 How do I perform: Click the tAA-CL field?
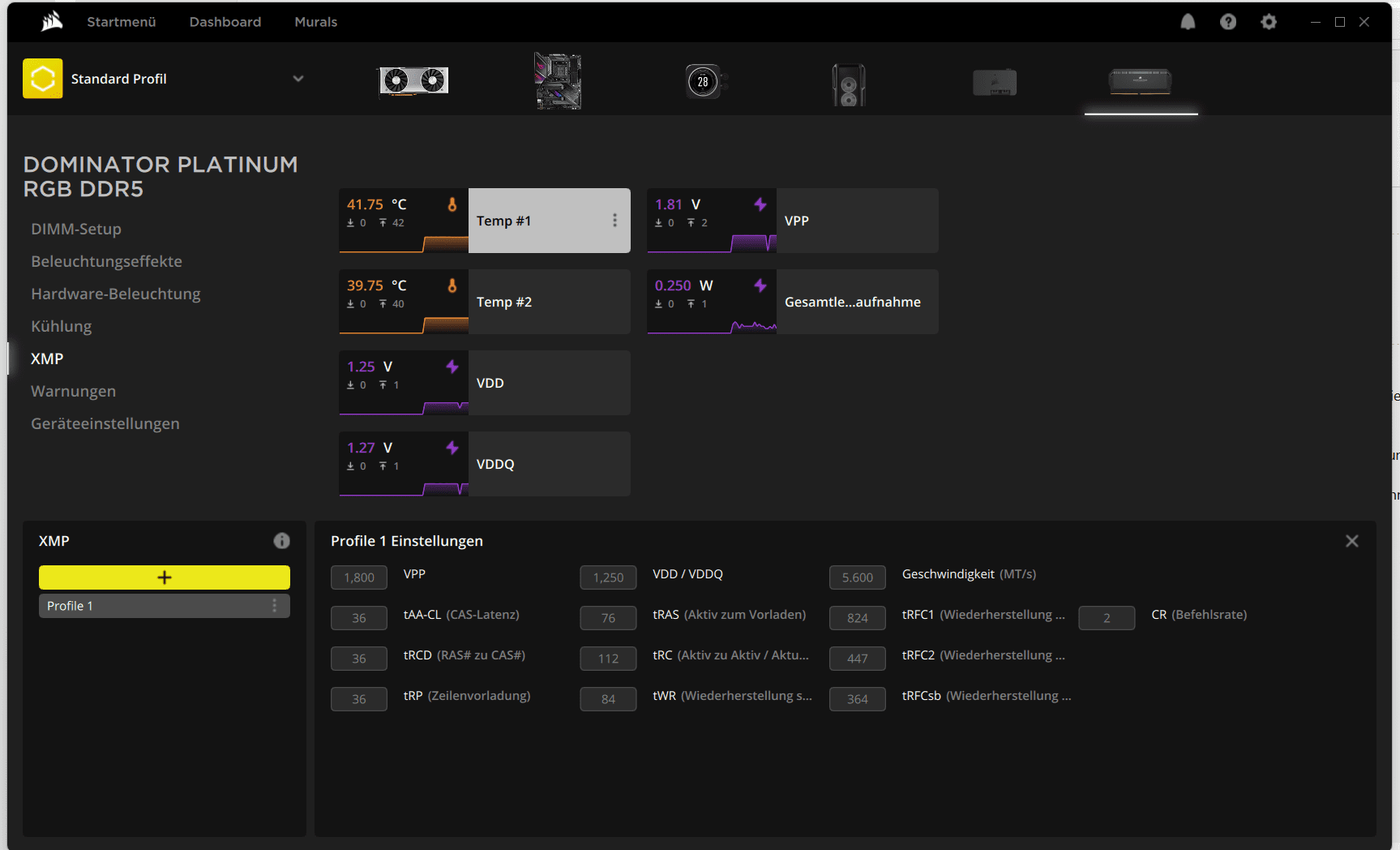coord(359,618)
